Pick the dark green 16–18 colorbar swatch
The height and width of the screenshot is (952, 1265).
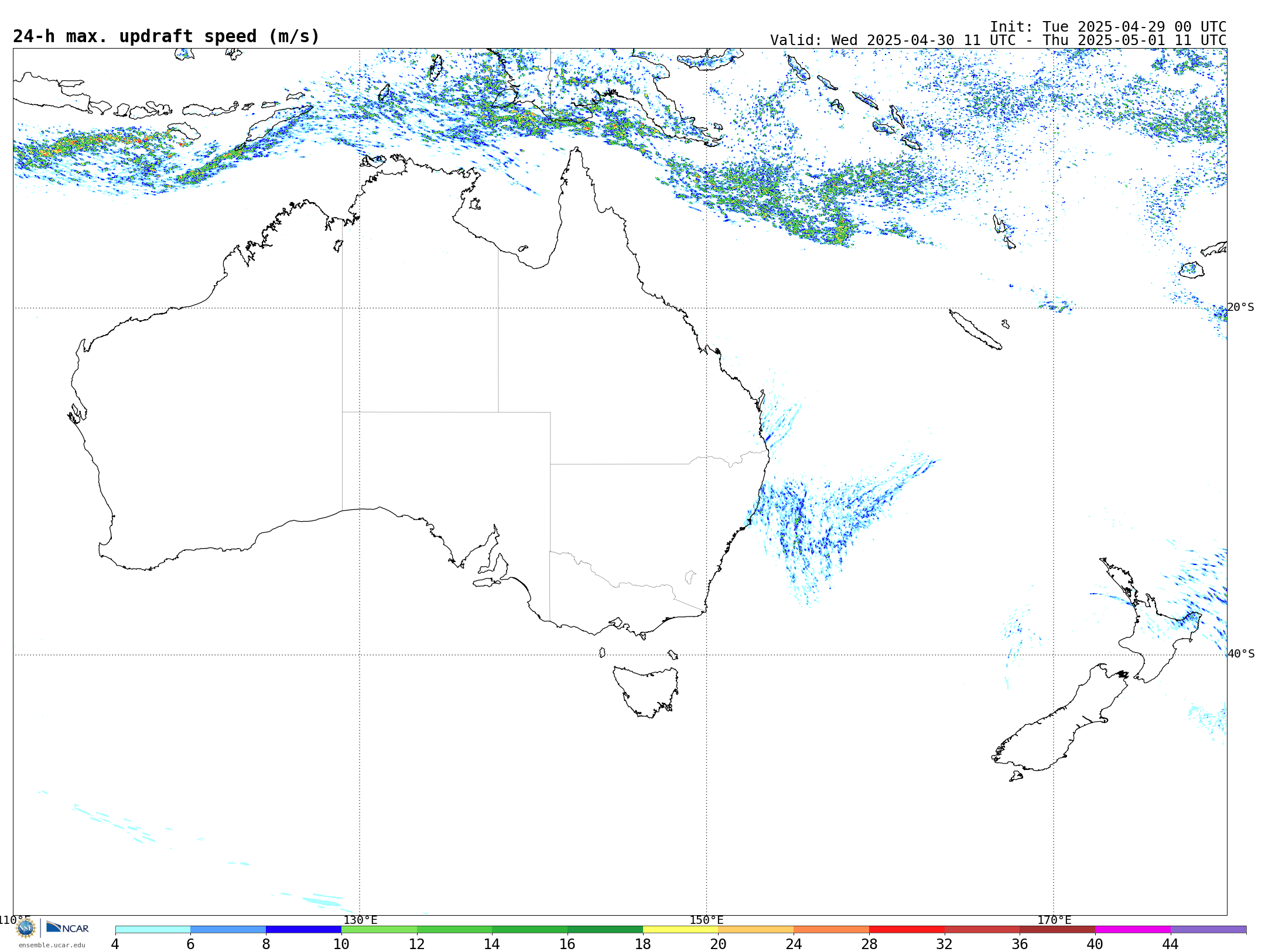(x=605, y=930)
